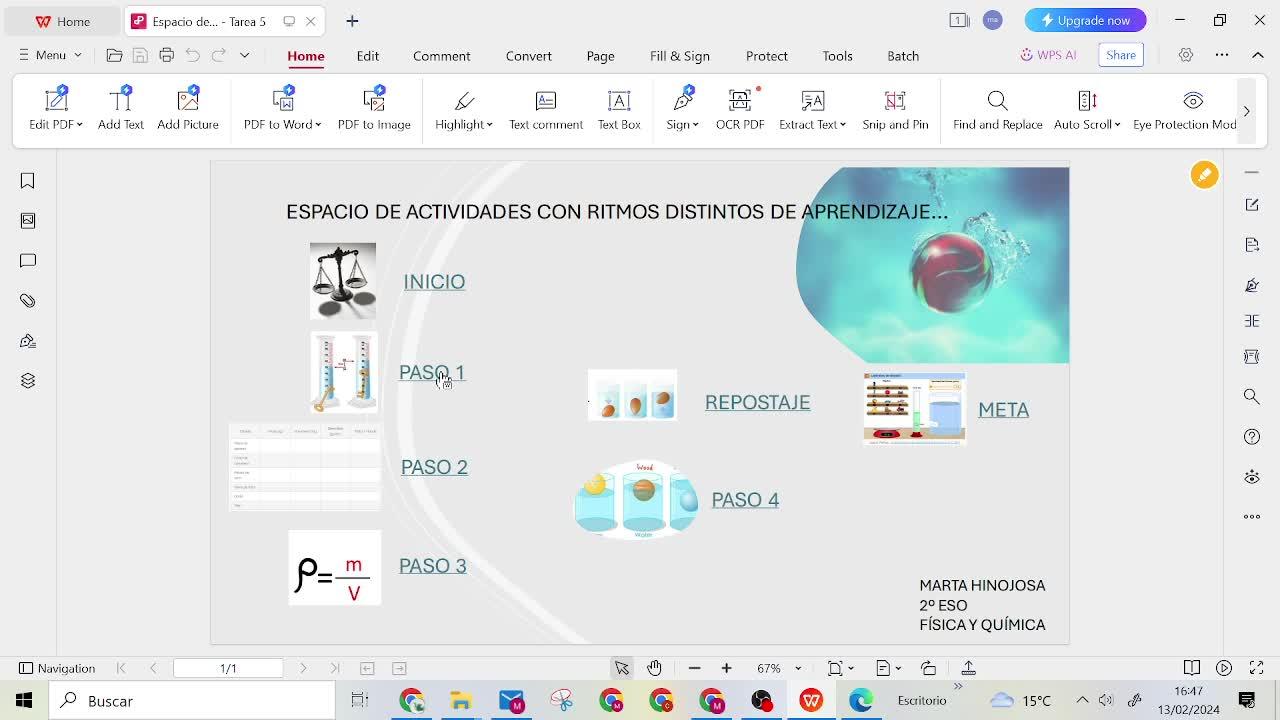The image size is (1280, 720).
Task: Open Find and Replace
Action: tap(997, 109)
